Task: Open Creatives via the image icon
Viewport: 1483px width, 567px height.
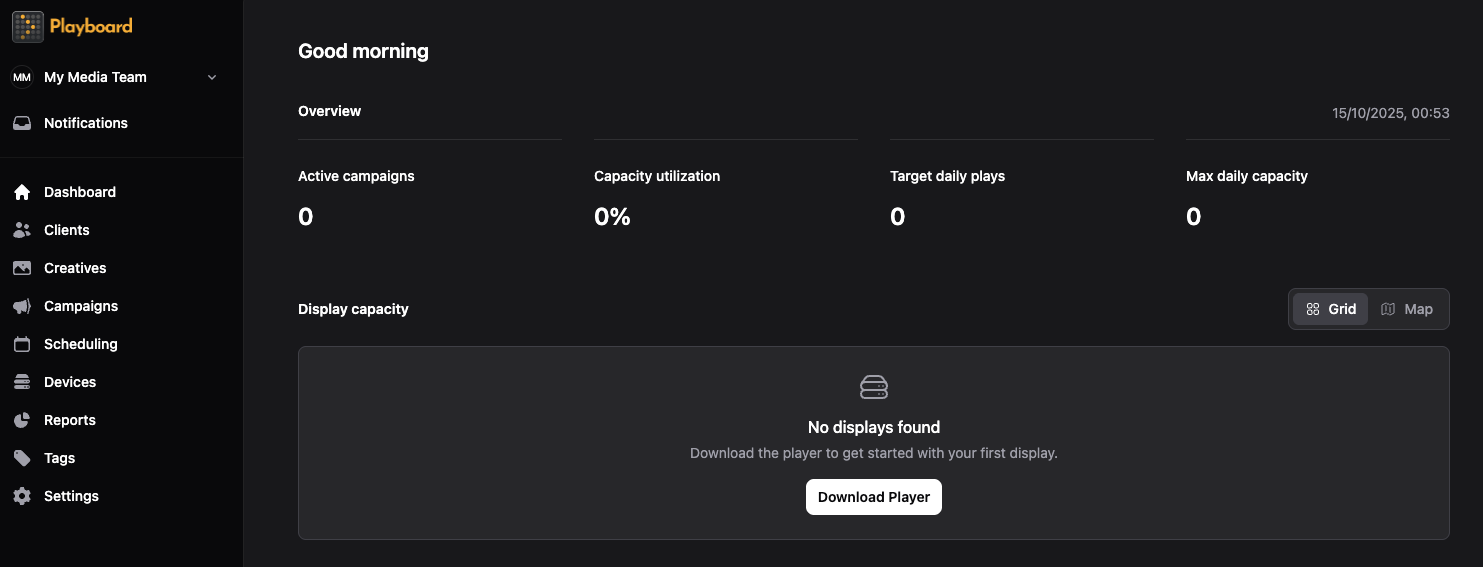Action: 22,268
